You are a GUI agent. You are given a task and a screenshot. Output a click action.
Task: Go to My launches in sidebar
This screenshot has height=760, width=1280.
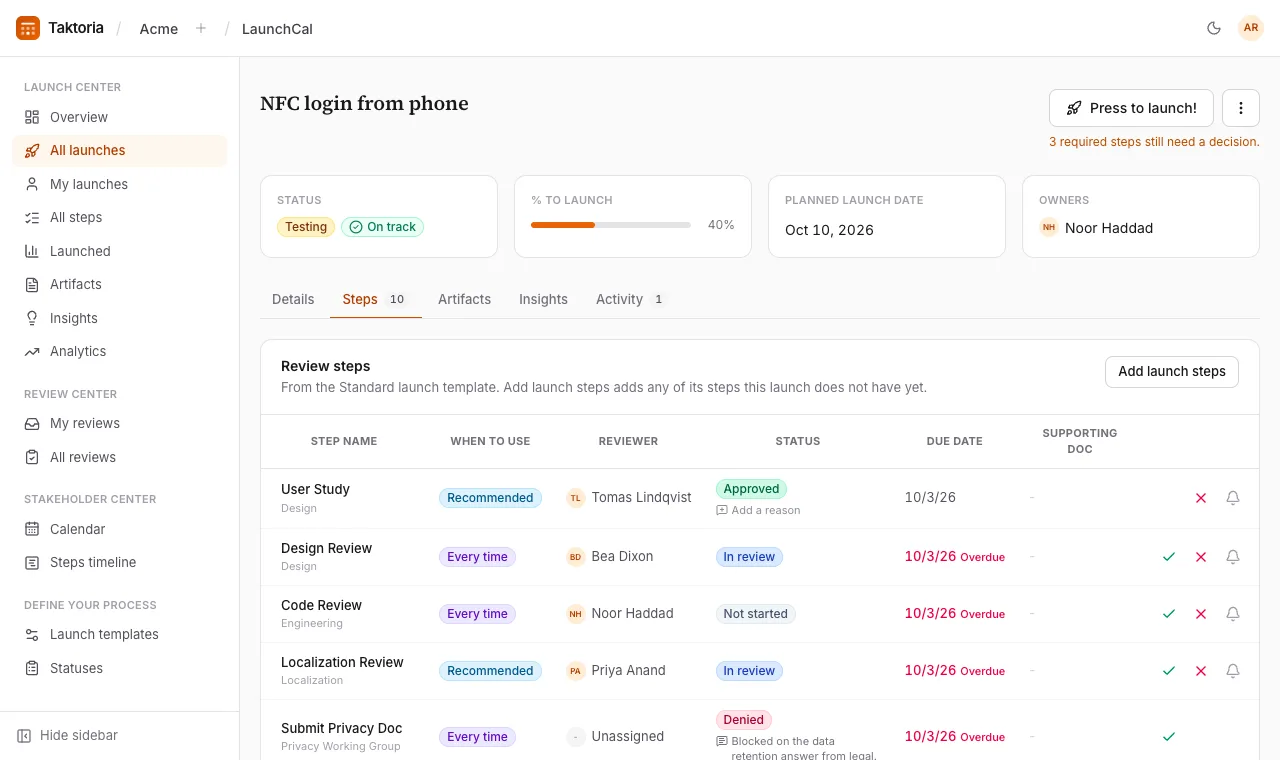(120, 184)
